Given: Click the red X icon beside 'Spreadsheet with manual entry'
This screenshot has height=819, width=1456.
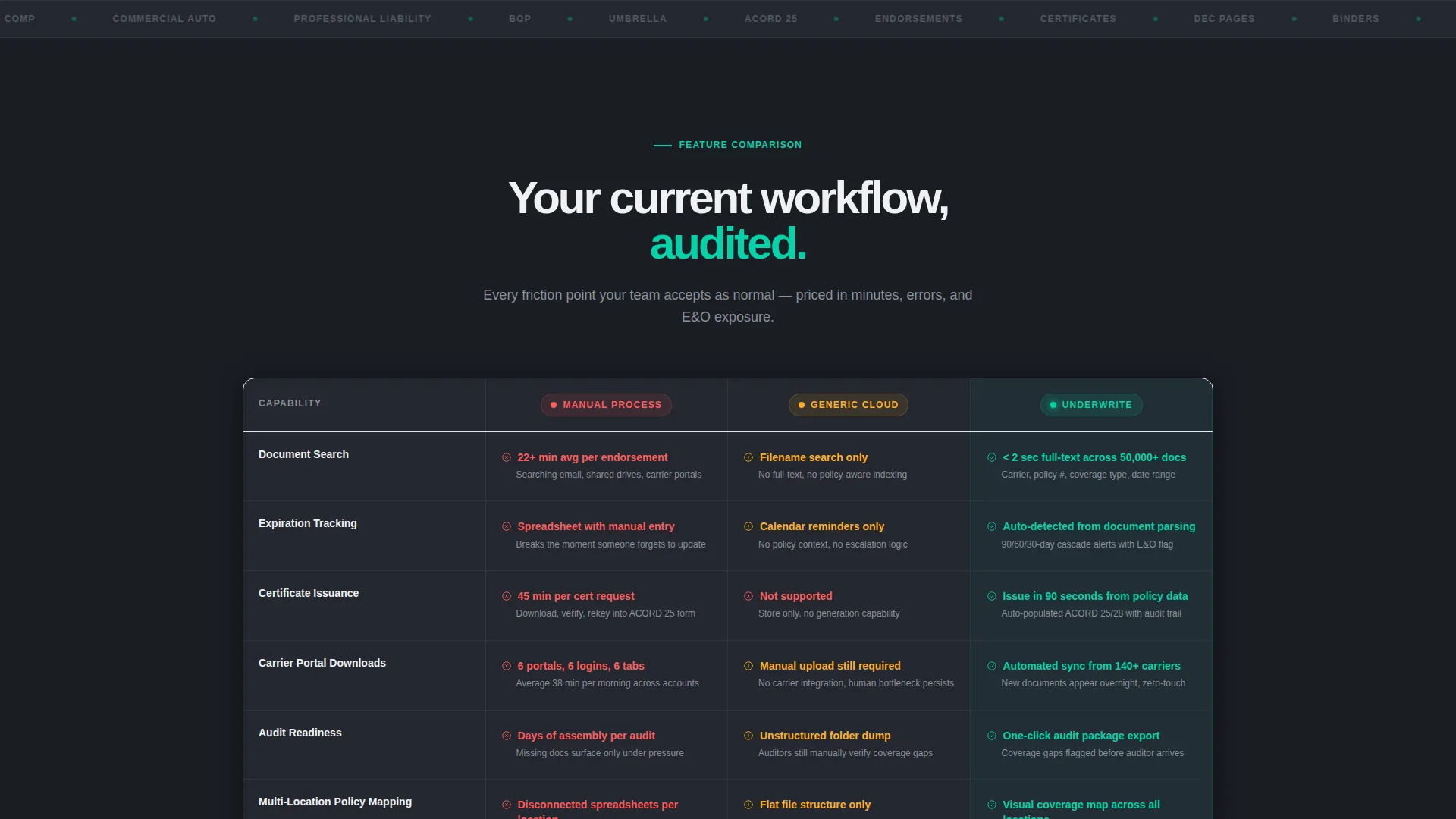Looking at the screenshot, I should [507, 526].
